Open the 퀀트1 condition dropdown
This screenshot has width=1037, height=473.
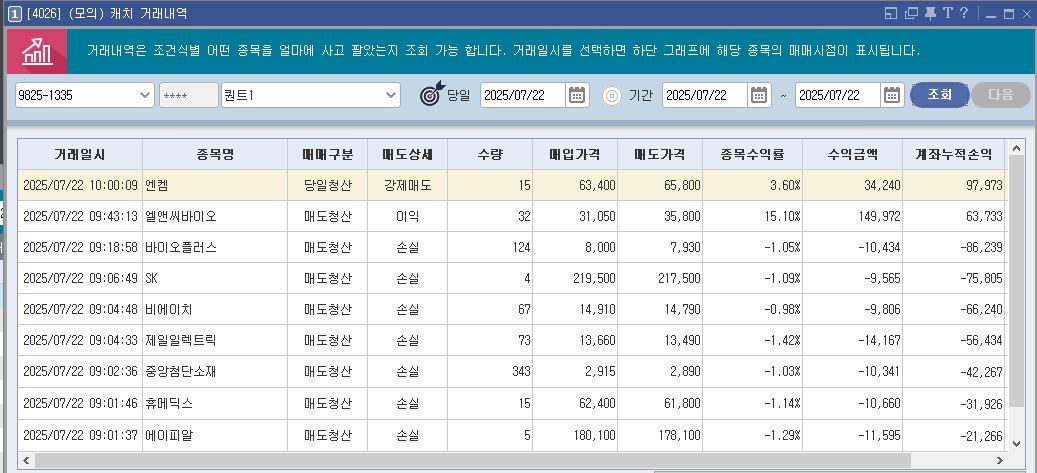pyautogui.click(x=311, y=95)
